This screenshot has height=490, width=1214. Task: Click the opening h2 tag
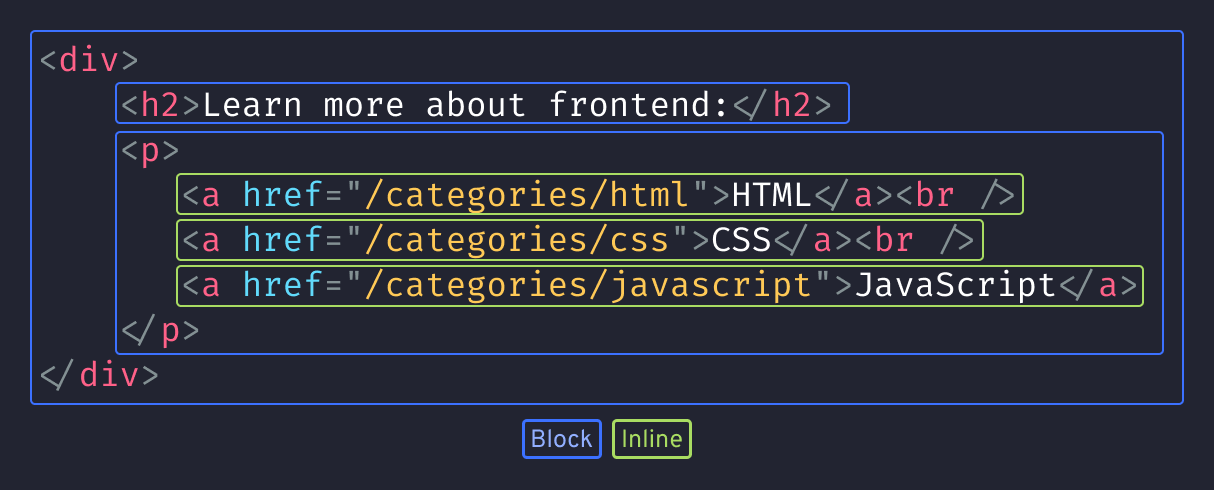pos(161,104)
